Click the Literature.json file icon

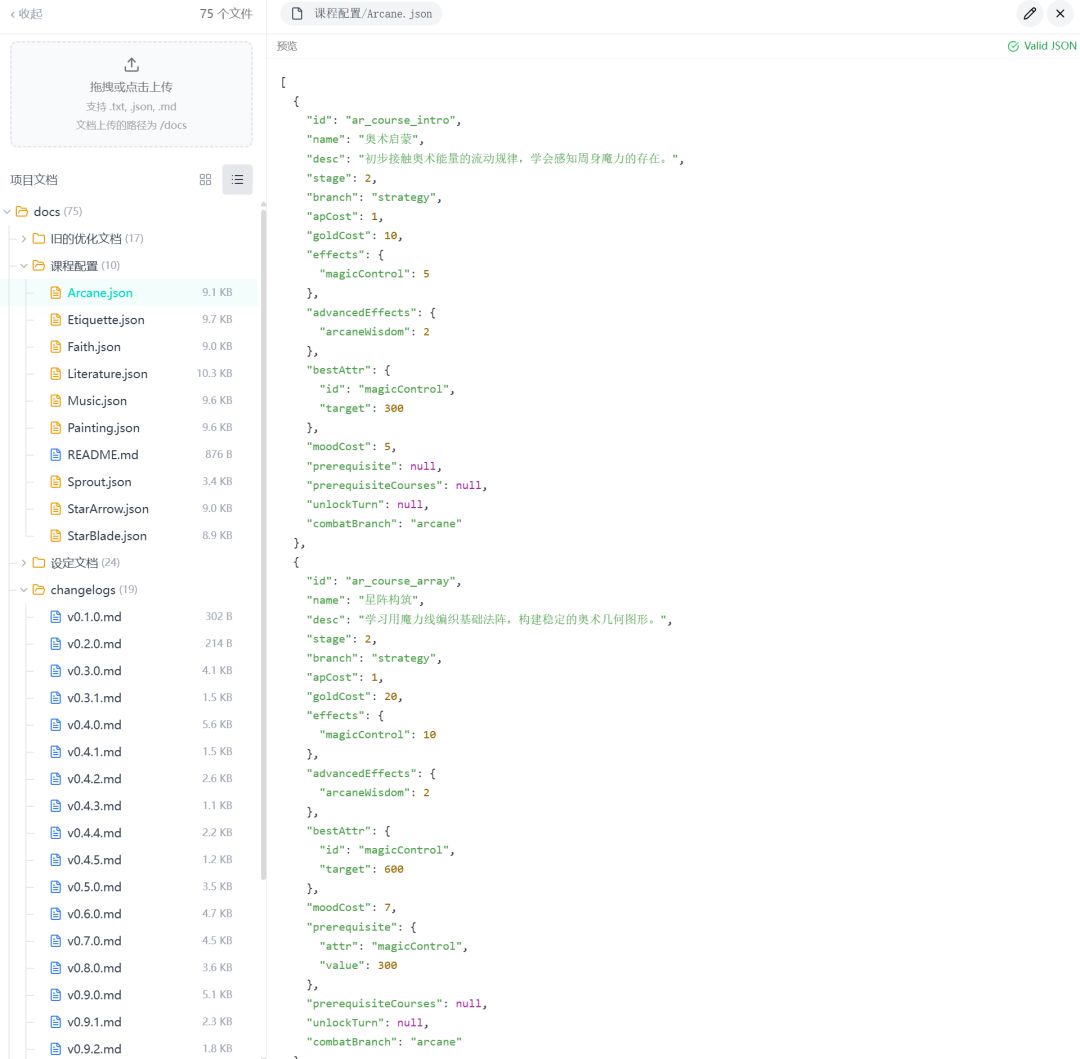coord(56,373)
